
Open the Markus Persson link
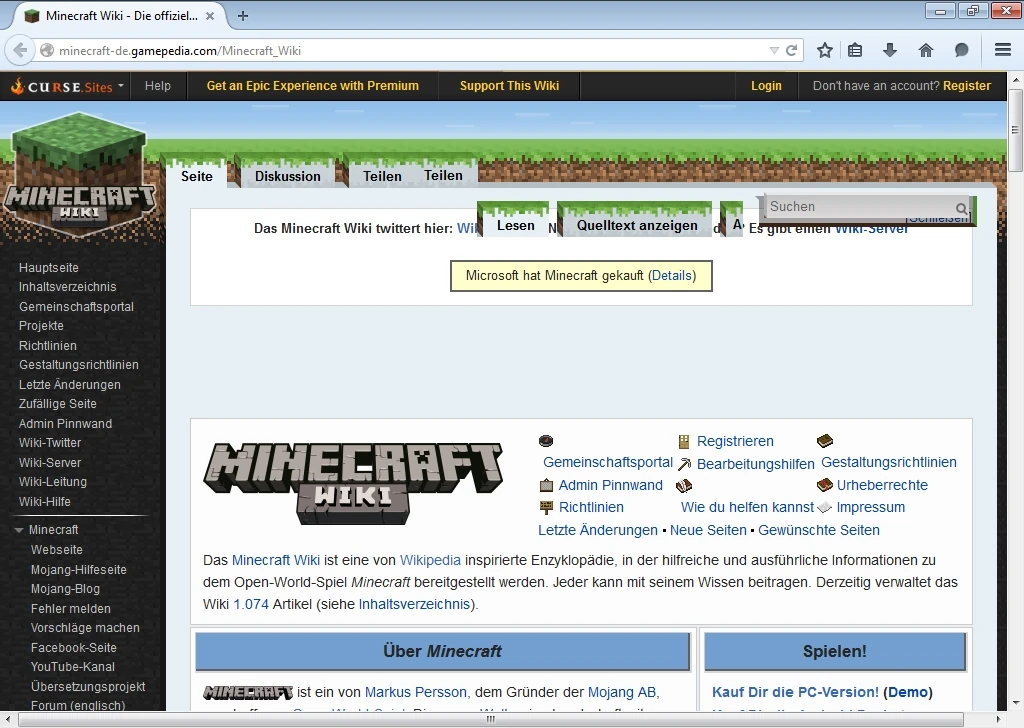coord(415,692)
